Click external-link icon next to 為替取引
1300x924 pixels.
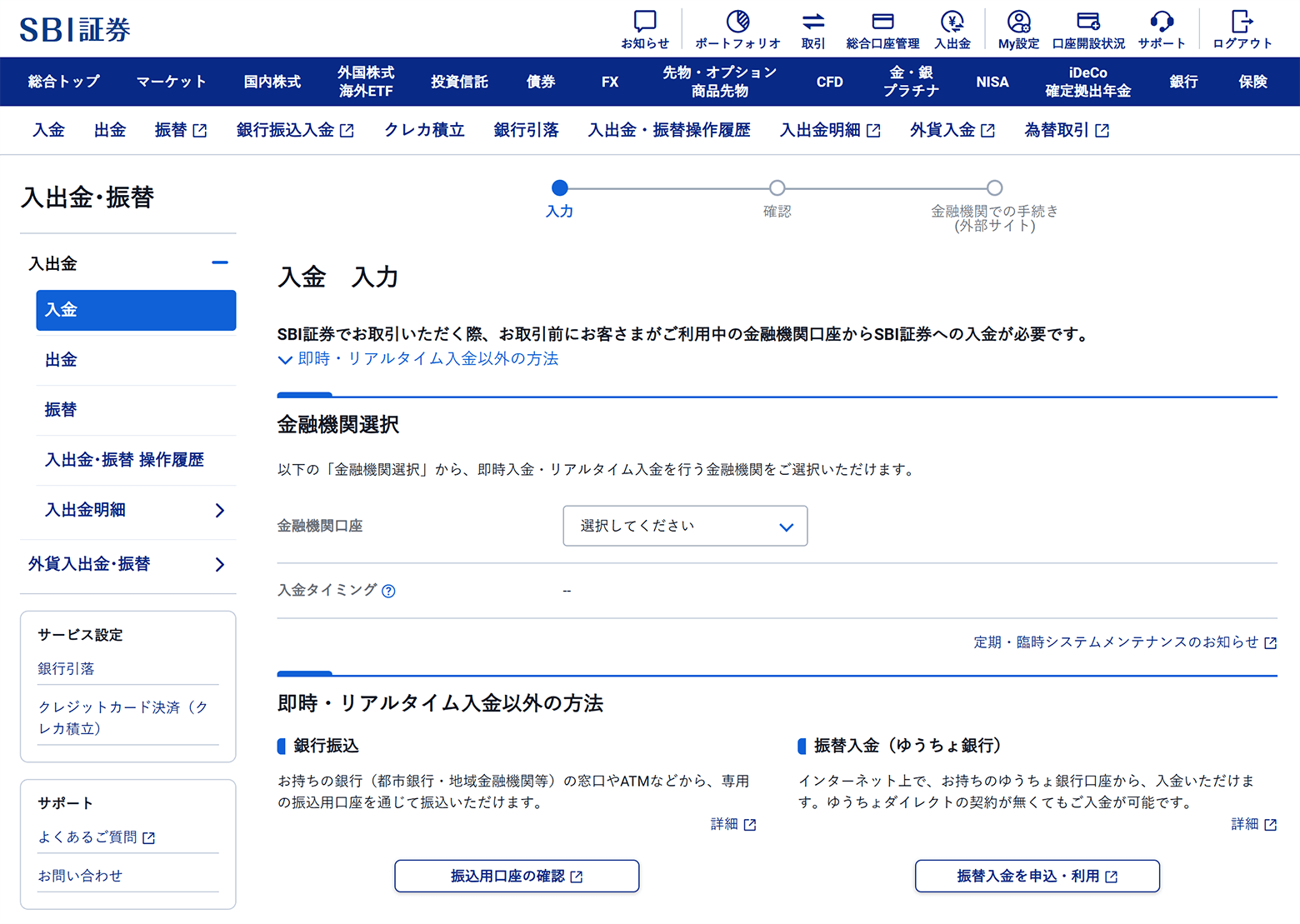tap(1102, 131)
